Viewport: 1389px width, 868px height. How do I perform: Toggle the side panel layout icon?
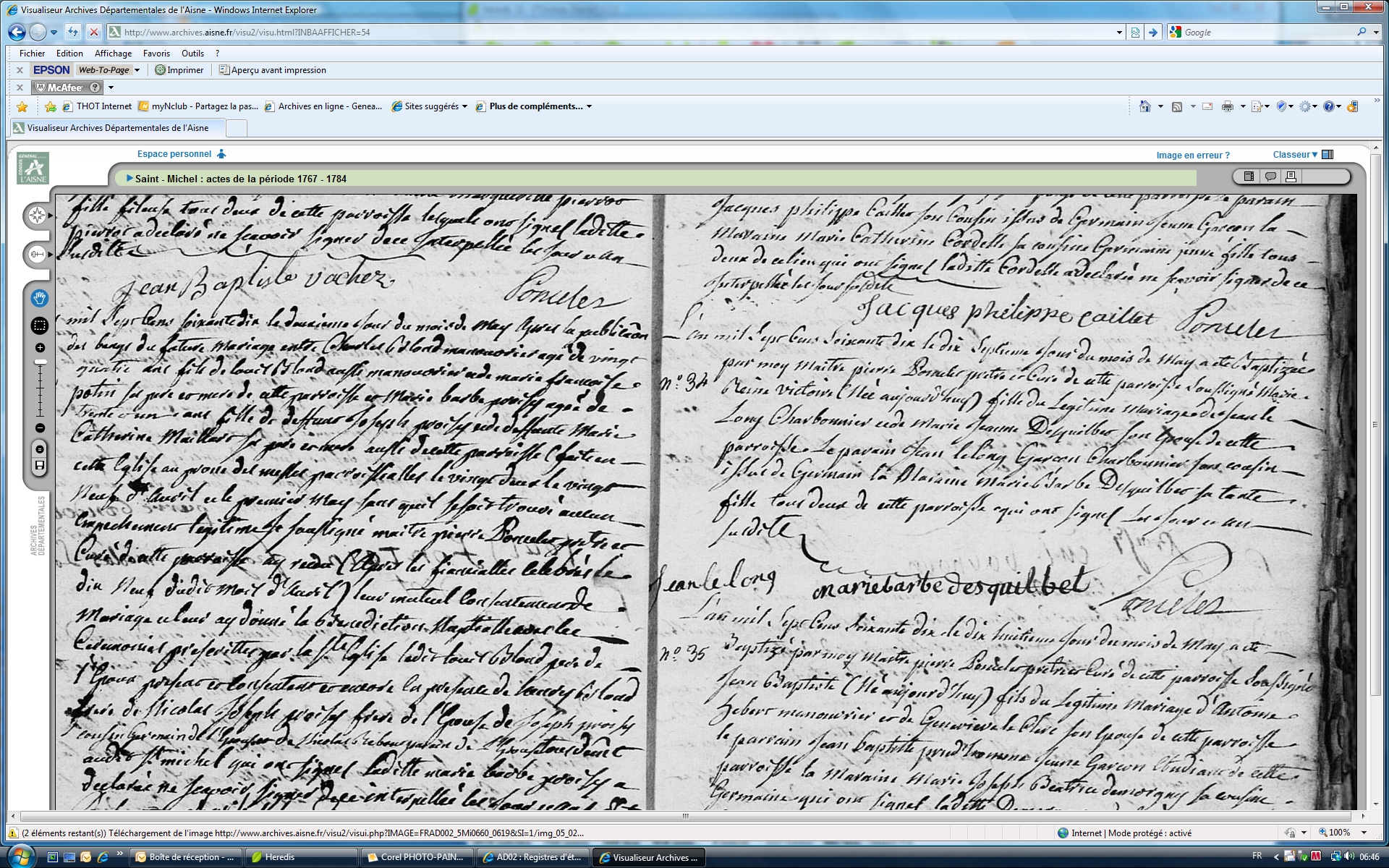(1249, 176)
